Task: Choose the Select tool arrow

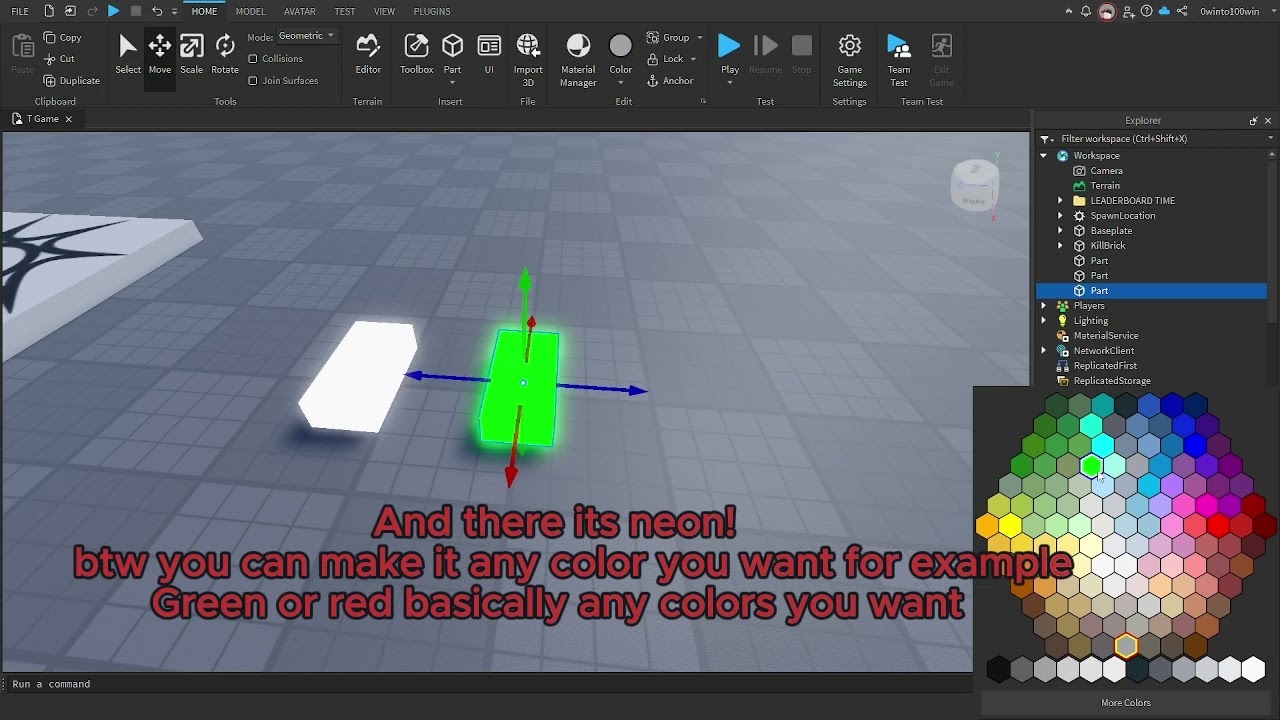Action: (128, 55)
